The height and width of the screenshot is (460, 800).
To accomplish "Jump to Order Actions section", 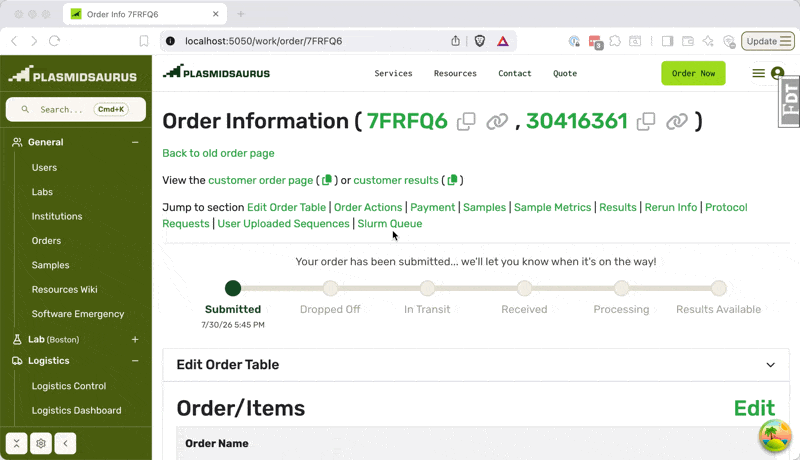I will click(368, 207).
